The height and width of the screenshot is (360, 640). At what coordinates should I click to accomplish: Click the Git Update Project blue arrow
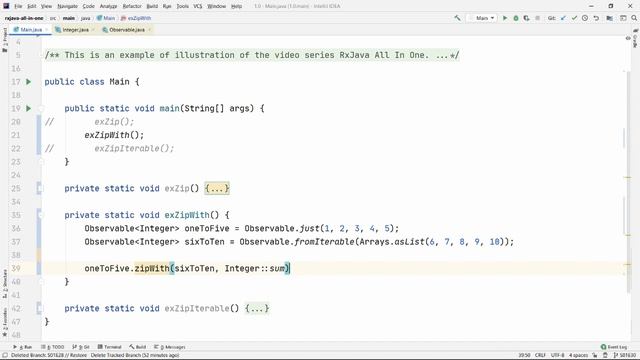coord(564,18)
